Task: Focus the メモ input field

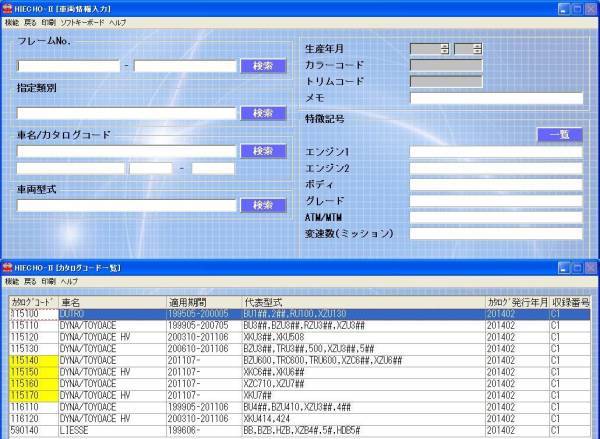Action: [x=496, y=98]
